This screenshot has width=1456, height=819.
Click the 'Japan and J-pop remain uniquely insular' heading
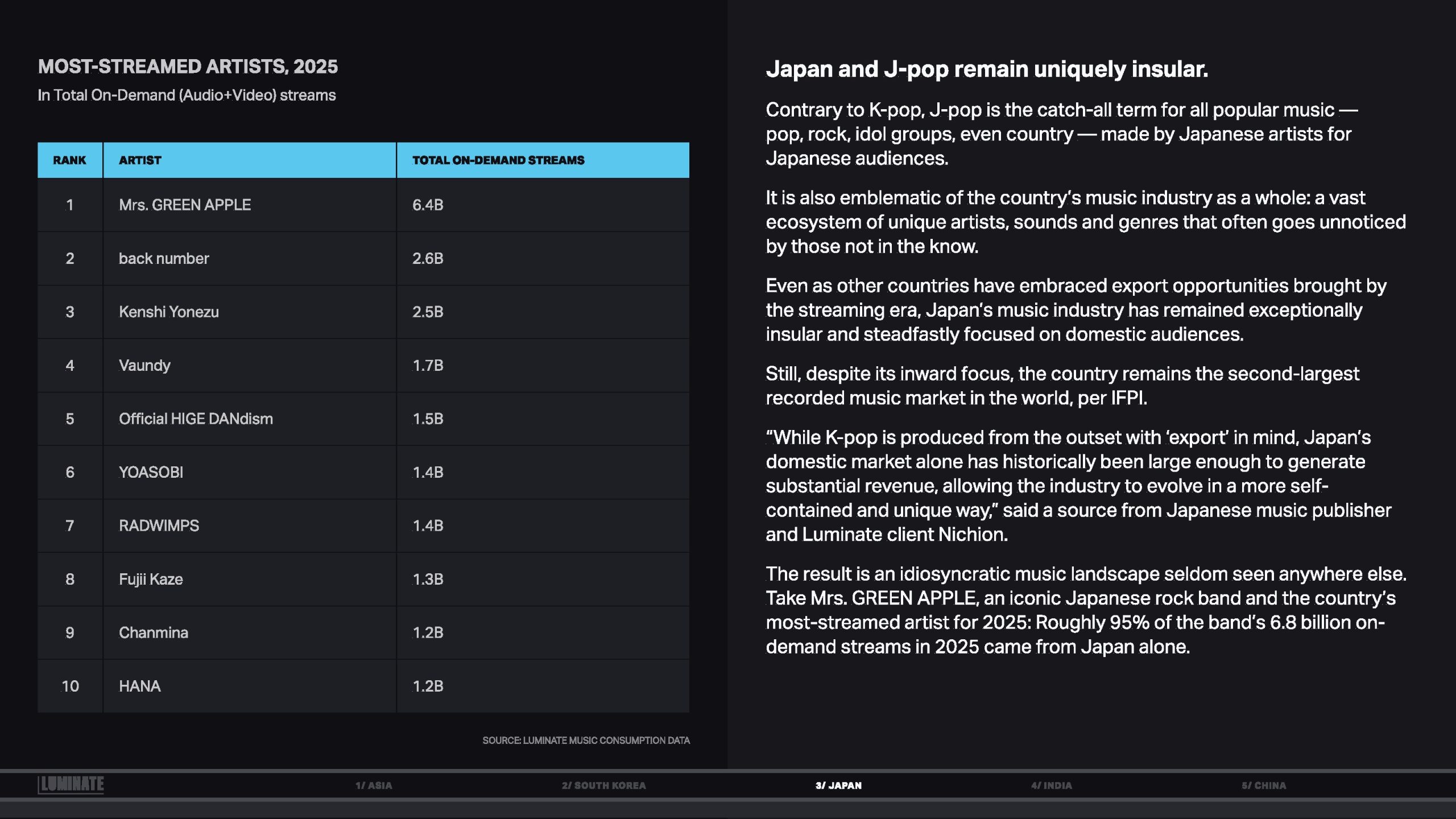[x=987, y=69]
